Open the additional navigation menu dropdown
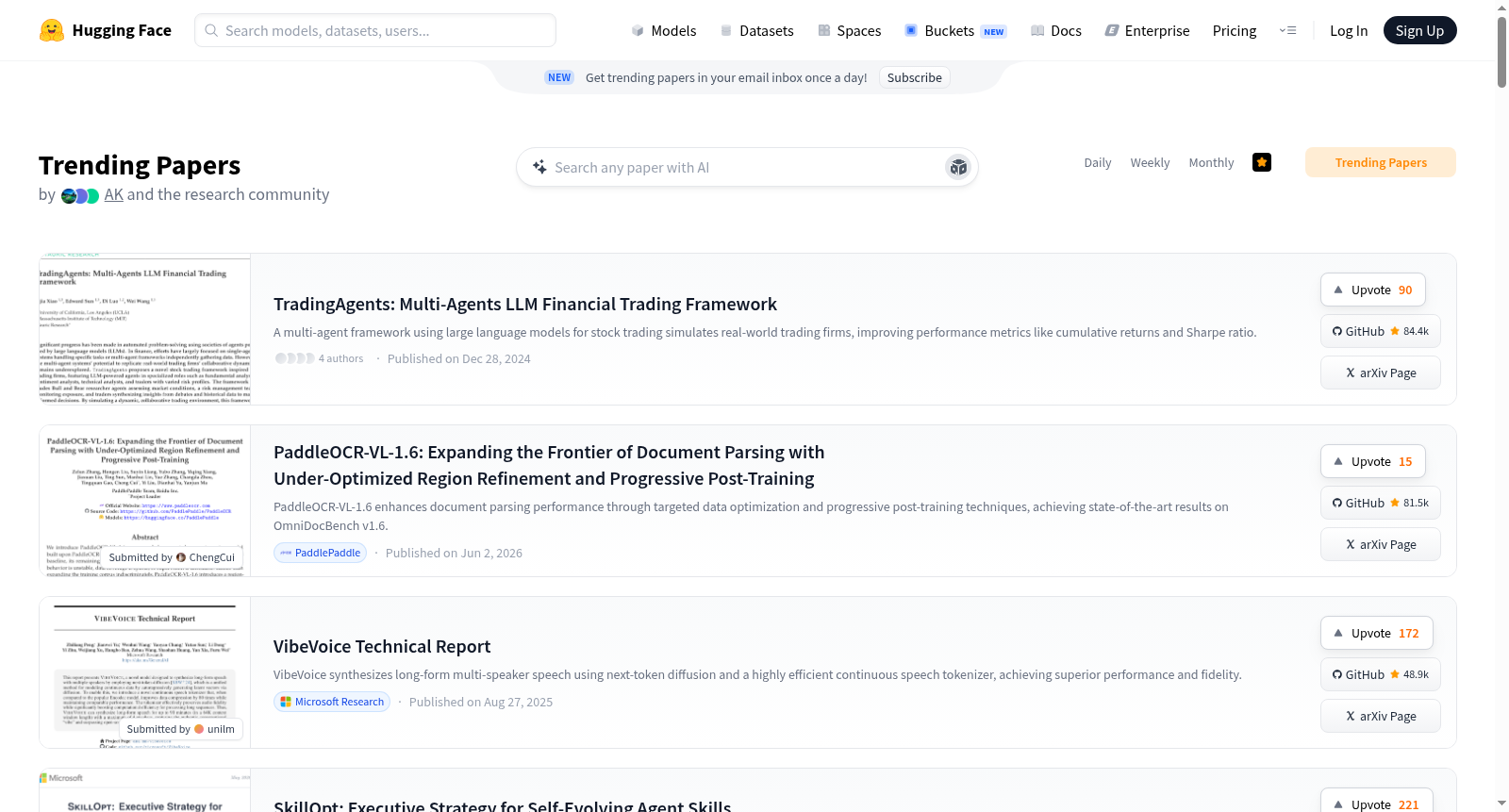This screenshot has width=1509, height=812. [x=1287, y=30]
